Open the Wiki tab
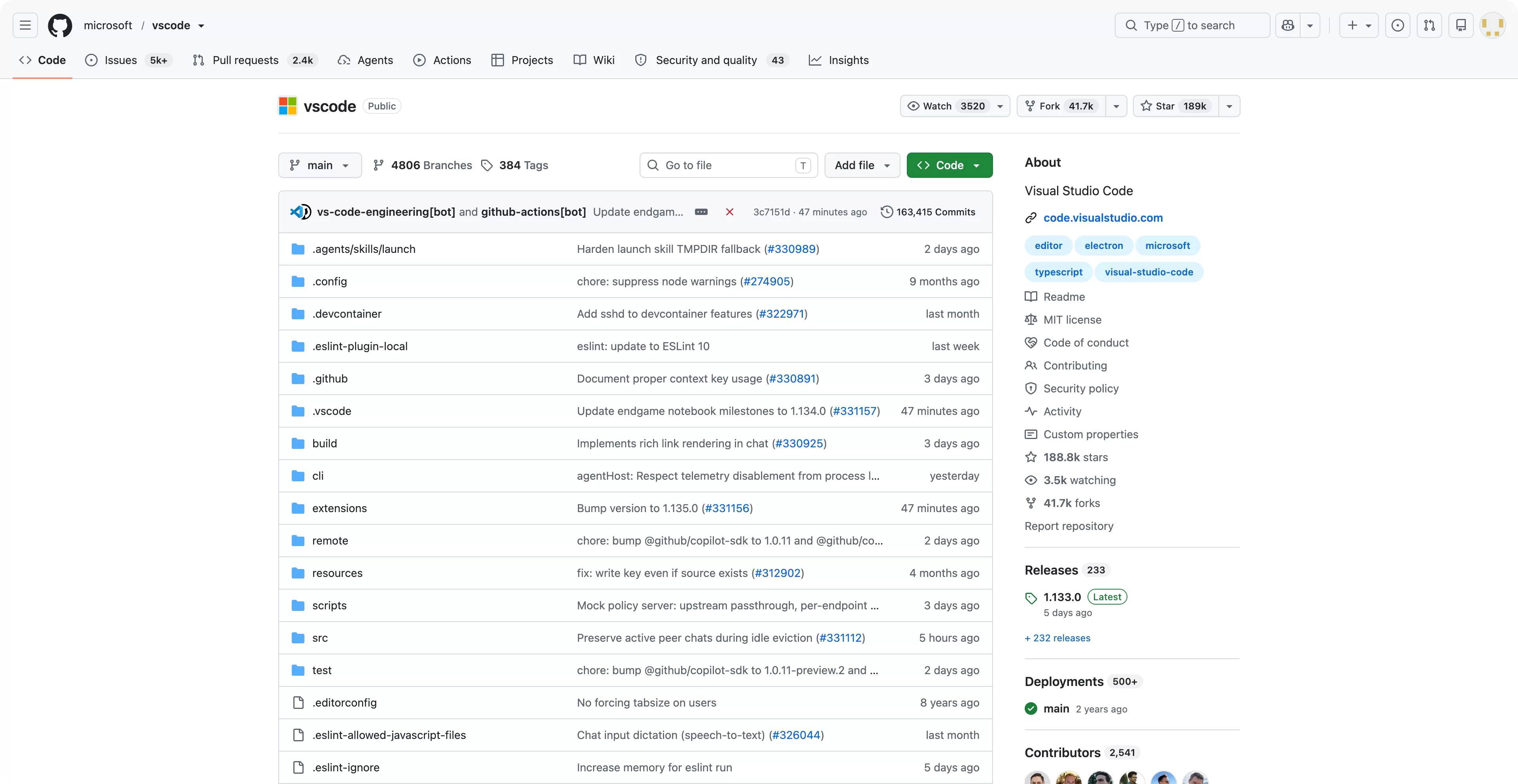Image resolution: width=1518 pixels, height=784 pixels. [x=594, y=60]
